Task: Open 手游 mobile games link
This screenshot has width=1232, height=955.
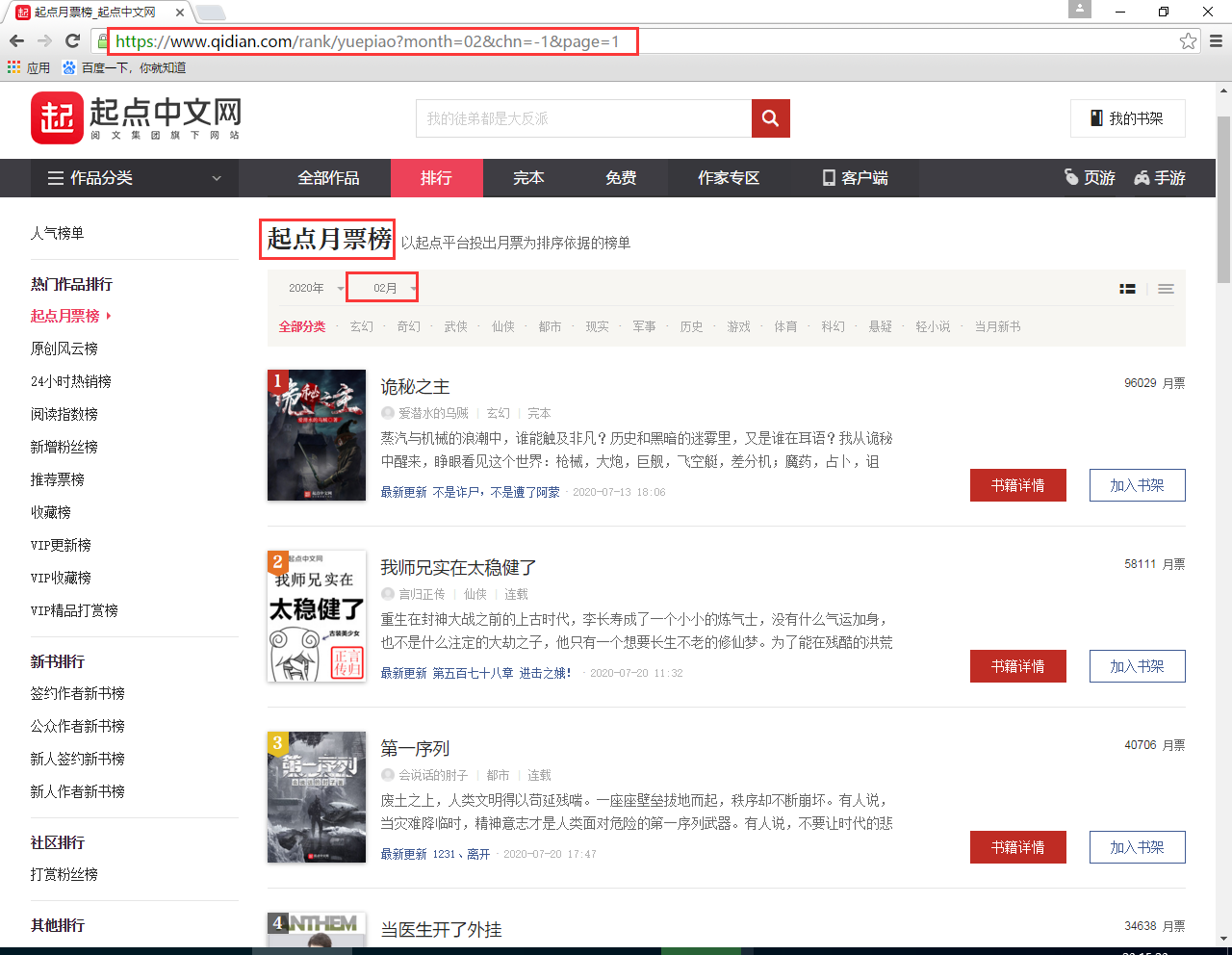Action: point(1160,178)
